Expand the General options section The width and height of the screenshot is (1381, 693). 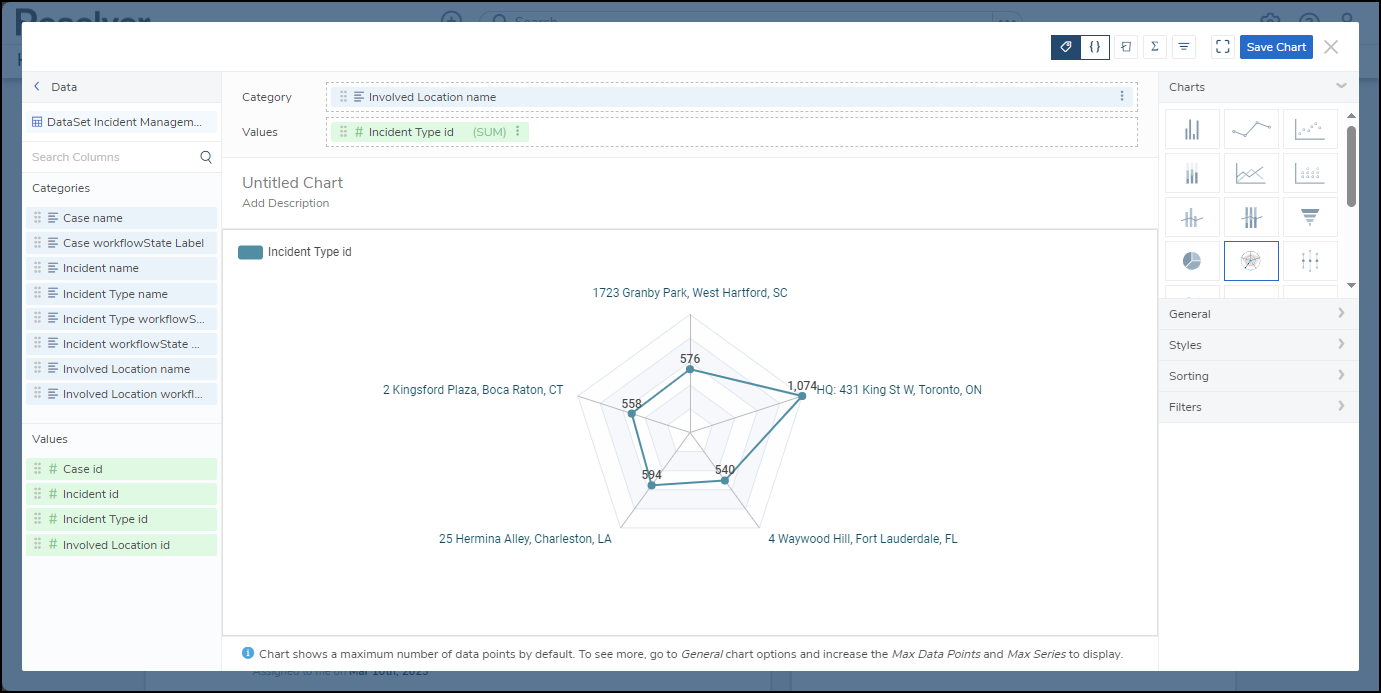click(1258, 314)
